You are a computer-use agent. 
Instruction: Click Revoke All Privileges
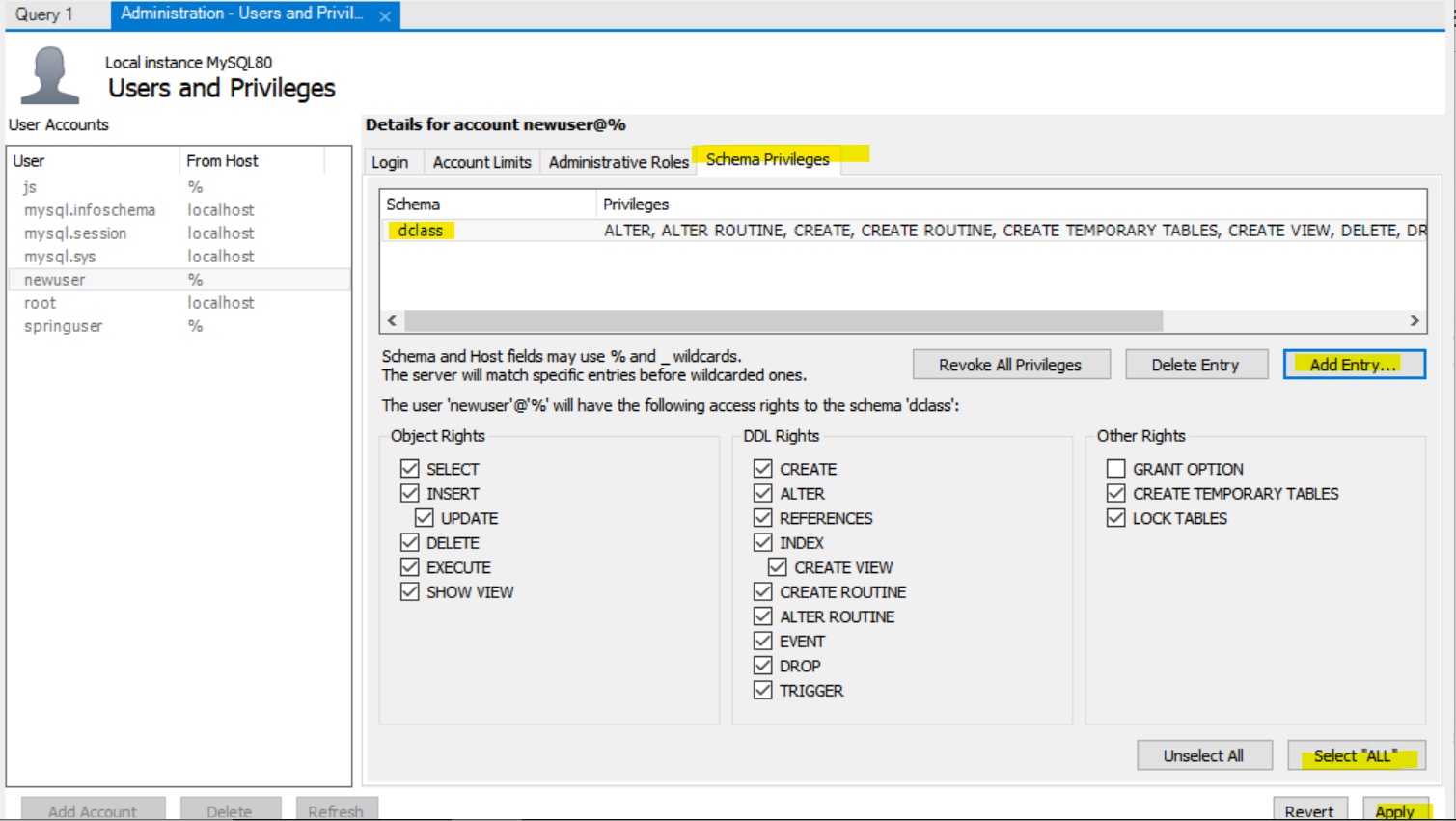pyautogui.click(x=1010, y=364)
